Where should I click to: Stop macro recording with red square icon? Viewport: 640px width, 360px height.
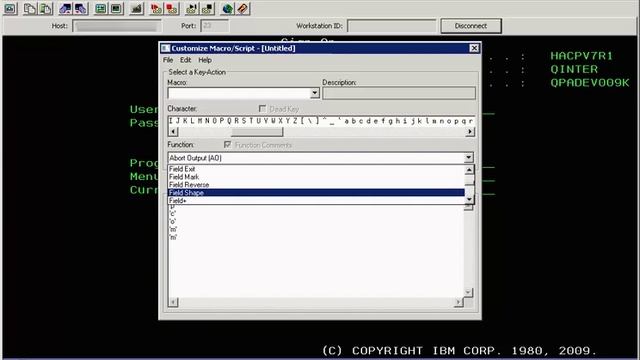(172, 9)
